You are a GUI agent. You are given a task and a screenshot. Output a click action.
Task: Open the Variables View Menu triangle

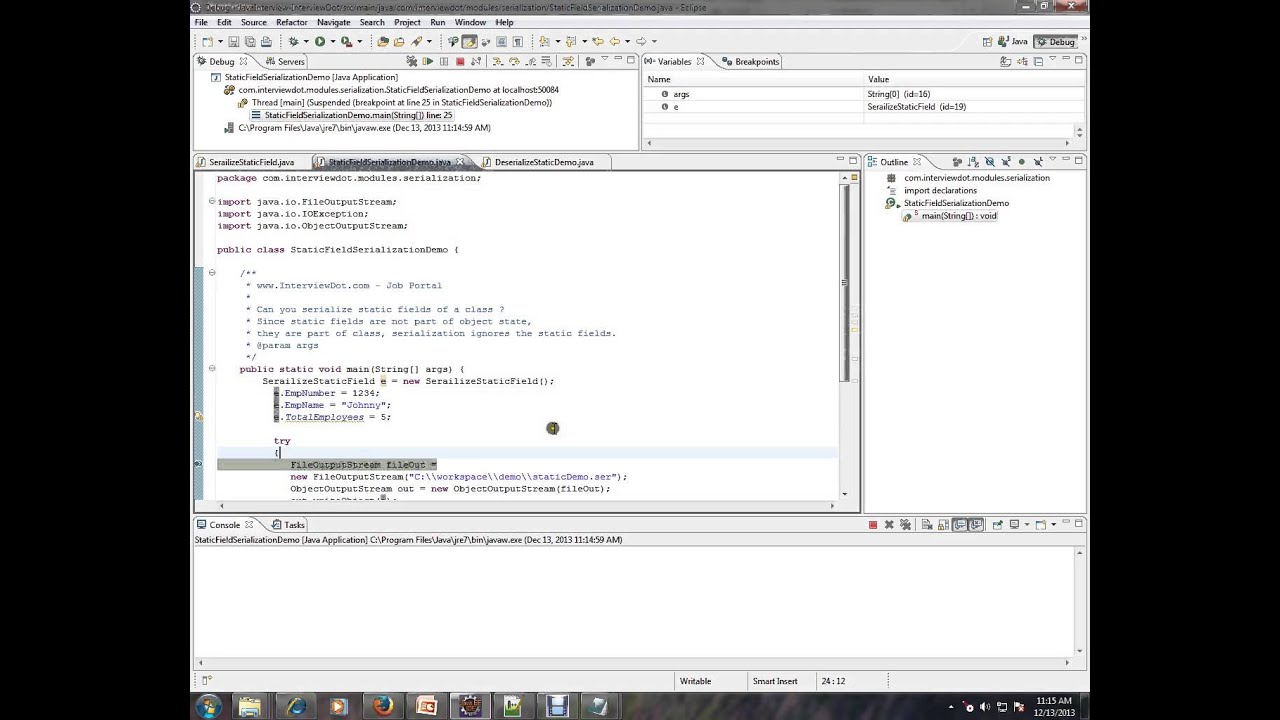click(x=1053, y=59)
